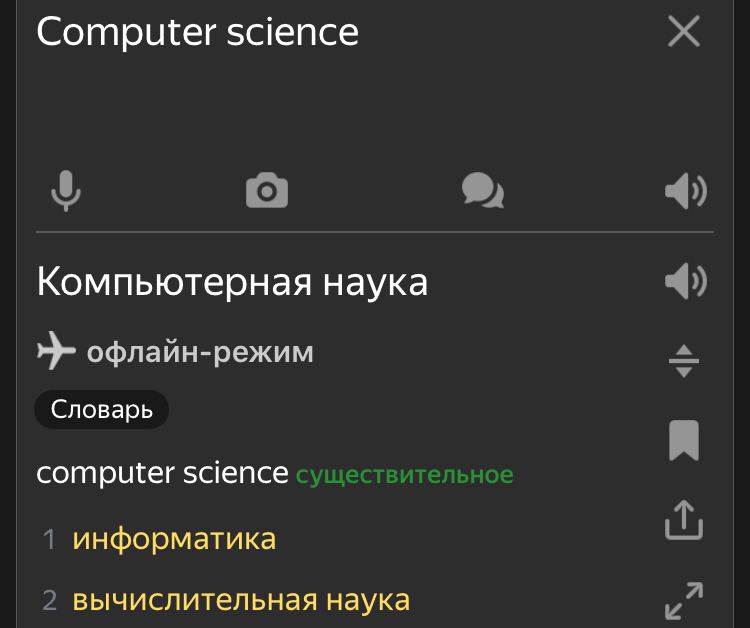750x628 pixels.
Task: Clear the input text with X
Action: tap(684, 32)
